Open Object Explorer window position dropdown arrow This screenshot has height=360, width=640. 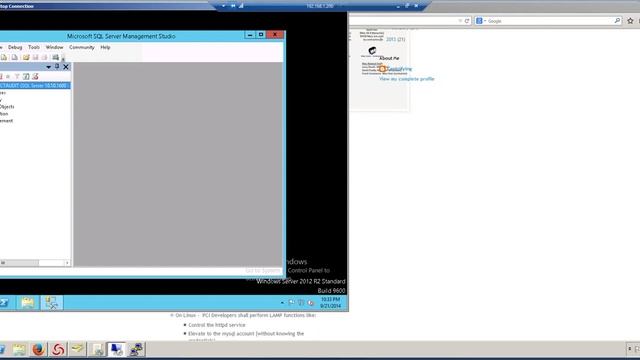49,67
